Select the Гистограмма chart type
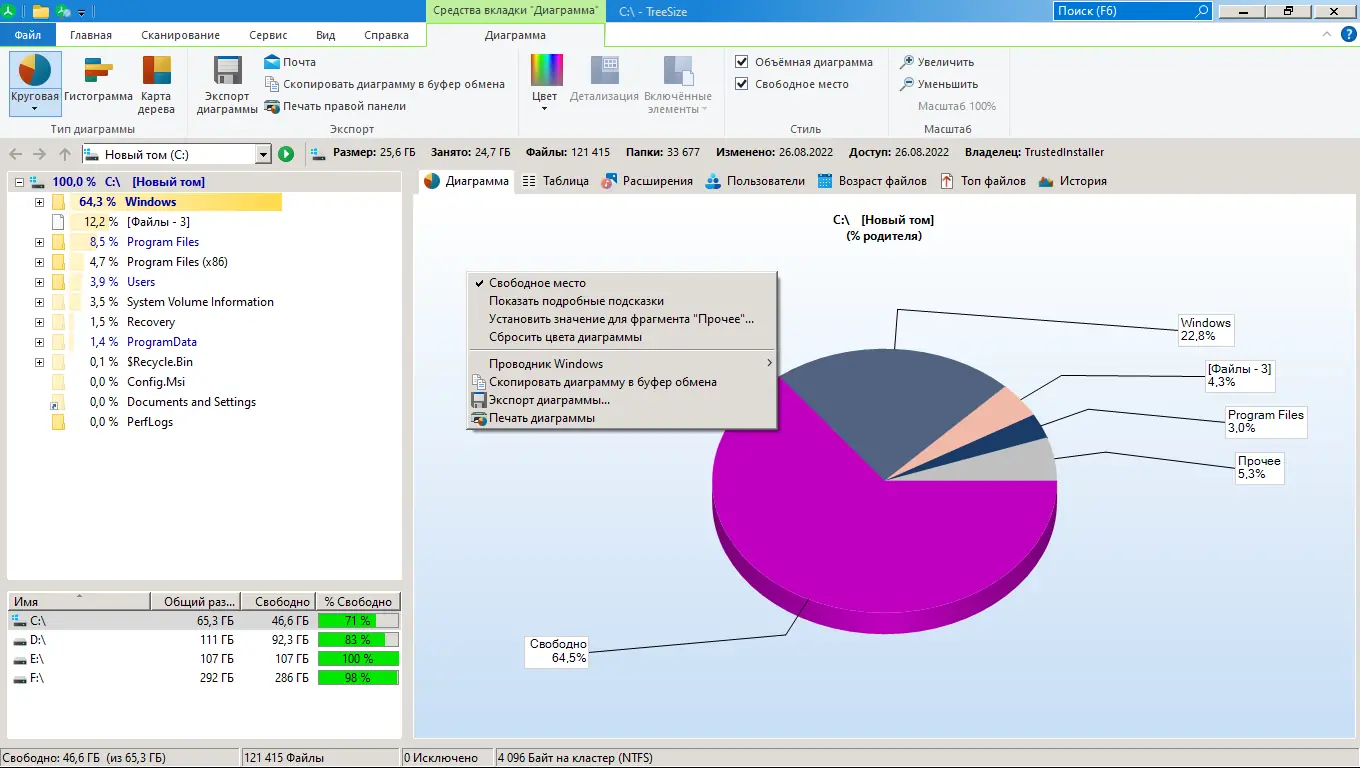1360x768 pixels. (98, 80)
